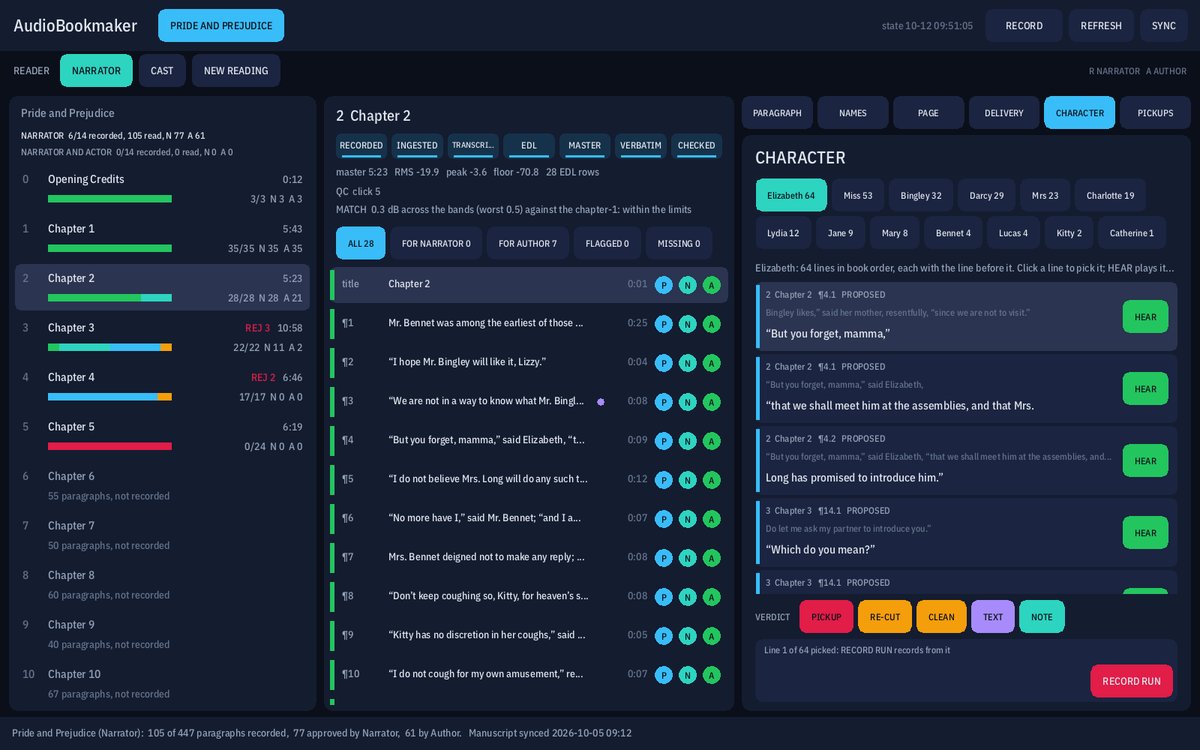Hear “Long has promised to introduce him.”
The height and width of the screenshot is (750, 1200).
[x=1145, y=461]
